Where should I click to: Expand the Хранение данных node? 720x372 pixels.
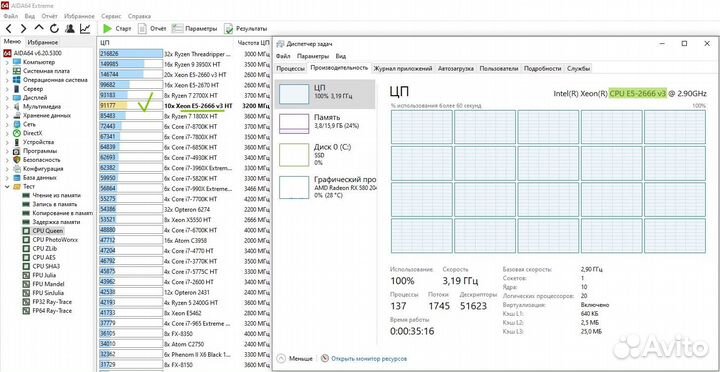[7, 115]
